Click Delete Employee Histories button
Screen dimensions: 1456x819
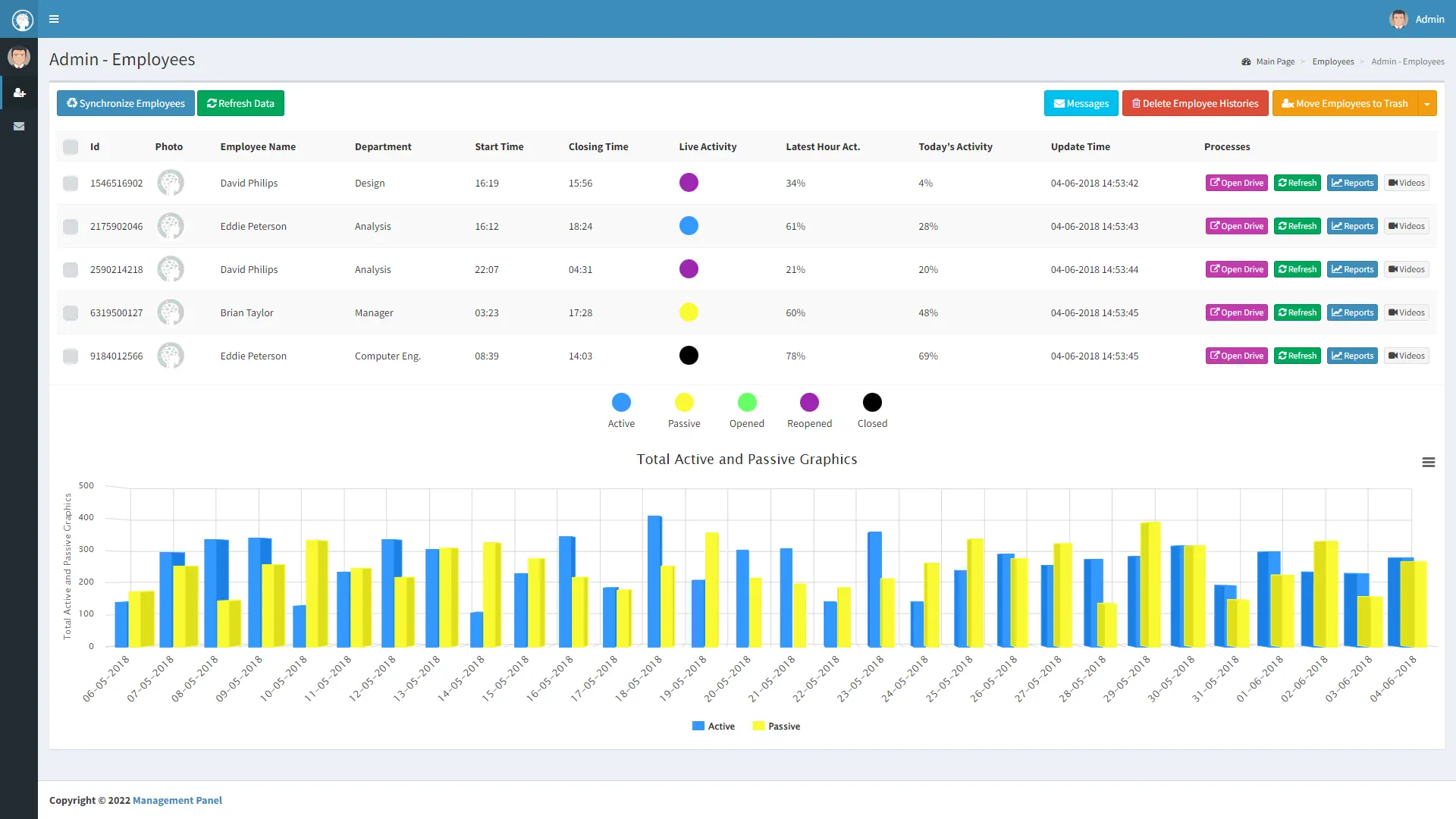tap(1195, 103)
